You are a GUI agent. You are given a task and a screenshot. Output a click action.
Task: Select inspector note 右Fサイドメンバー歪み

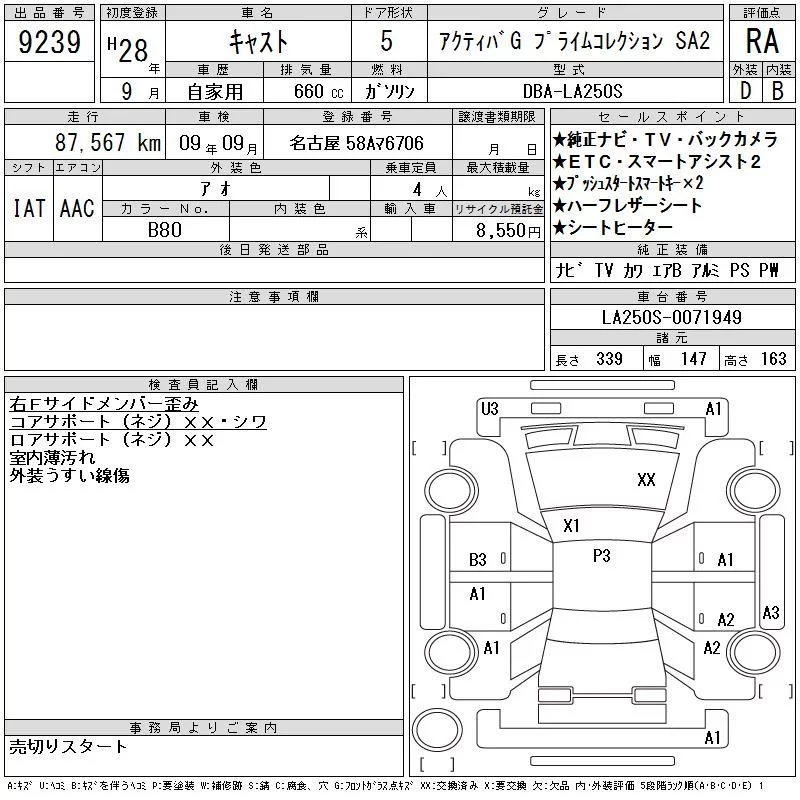pos(104,404)
